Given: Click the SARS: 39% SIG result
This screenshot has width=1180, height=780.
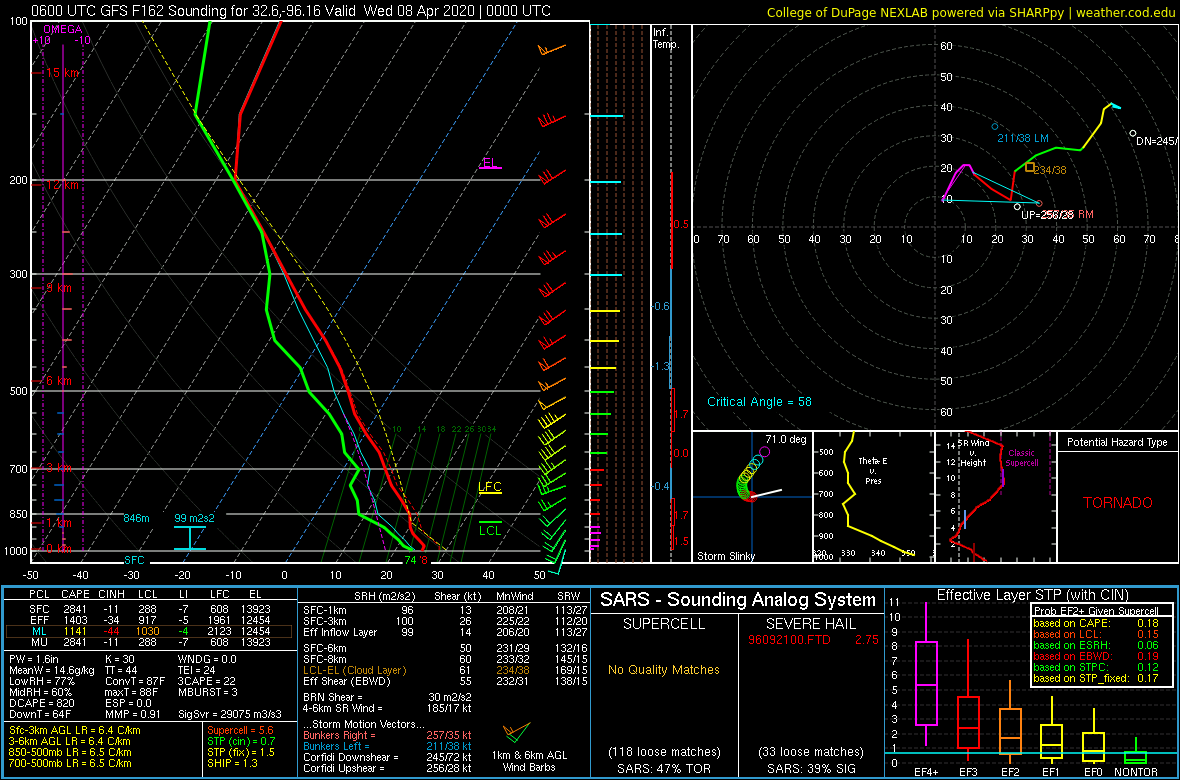Looking at the screenshot, I should [x=810, y=768].
